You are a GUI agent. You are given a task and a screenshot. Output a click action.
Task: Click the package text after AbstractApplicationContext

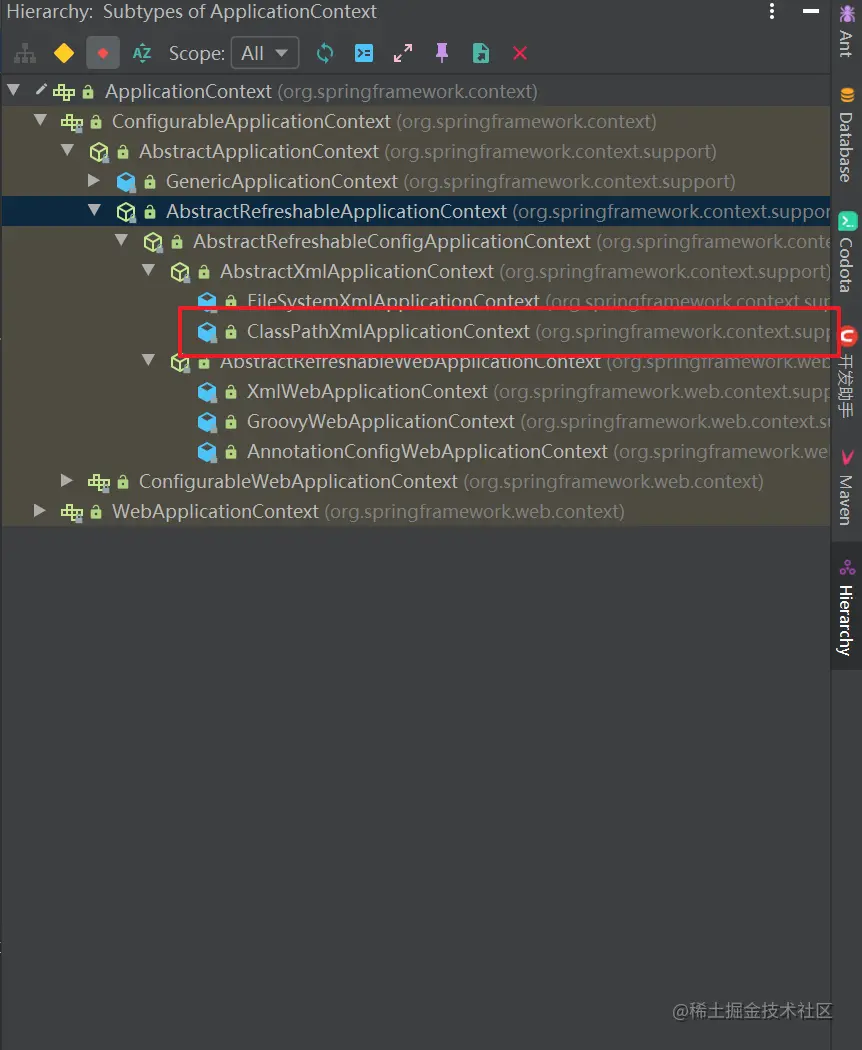[x=551, y=151]
